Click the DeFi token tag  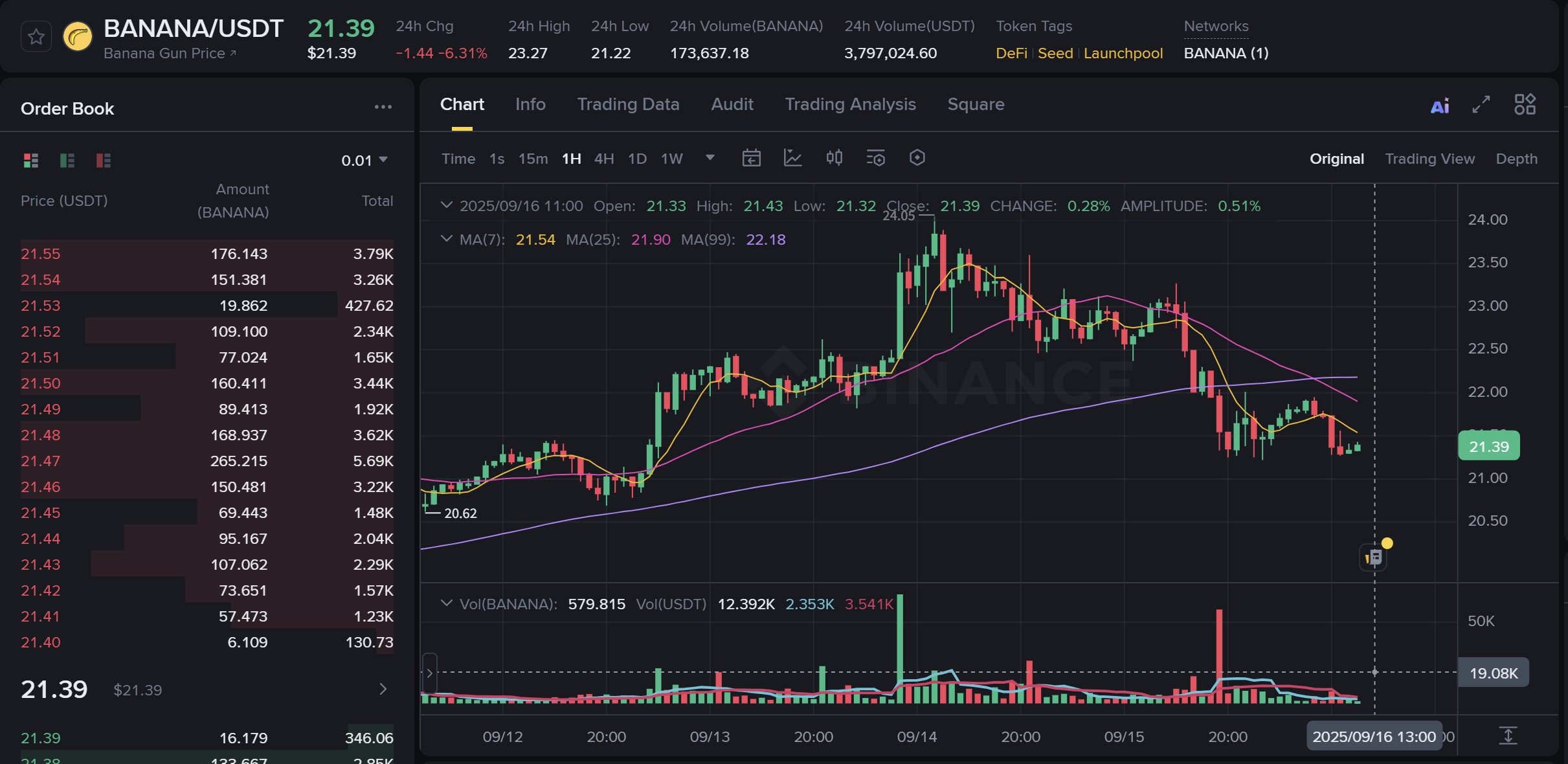(x=1011, y=53)
